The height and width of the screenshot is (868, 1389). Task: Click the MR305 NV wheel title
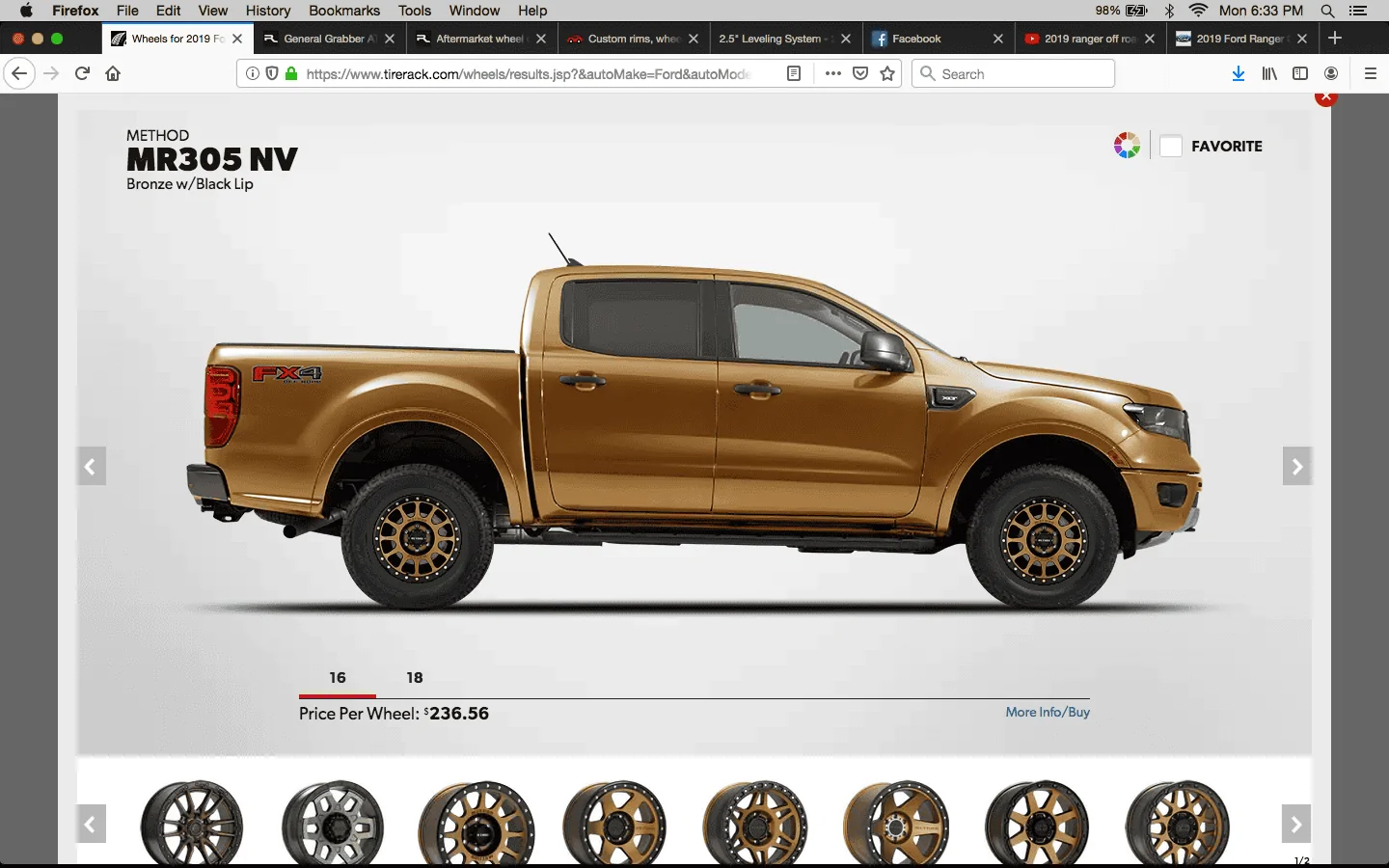coord(212,159)
